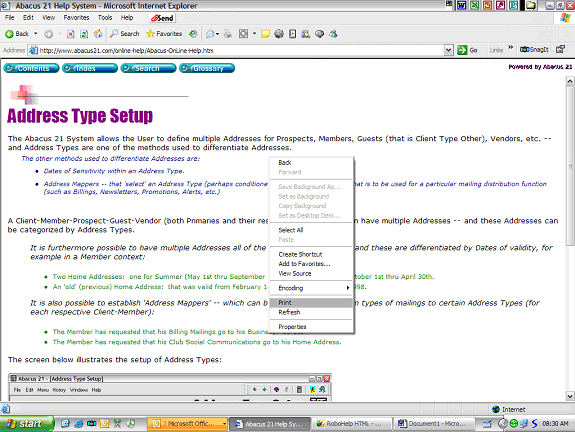Click the page scrollbar up arrow
575x432 pixels.
pos(570,81)
